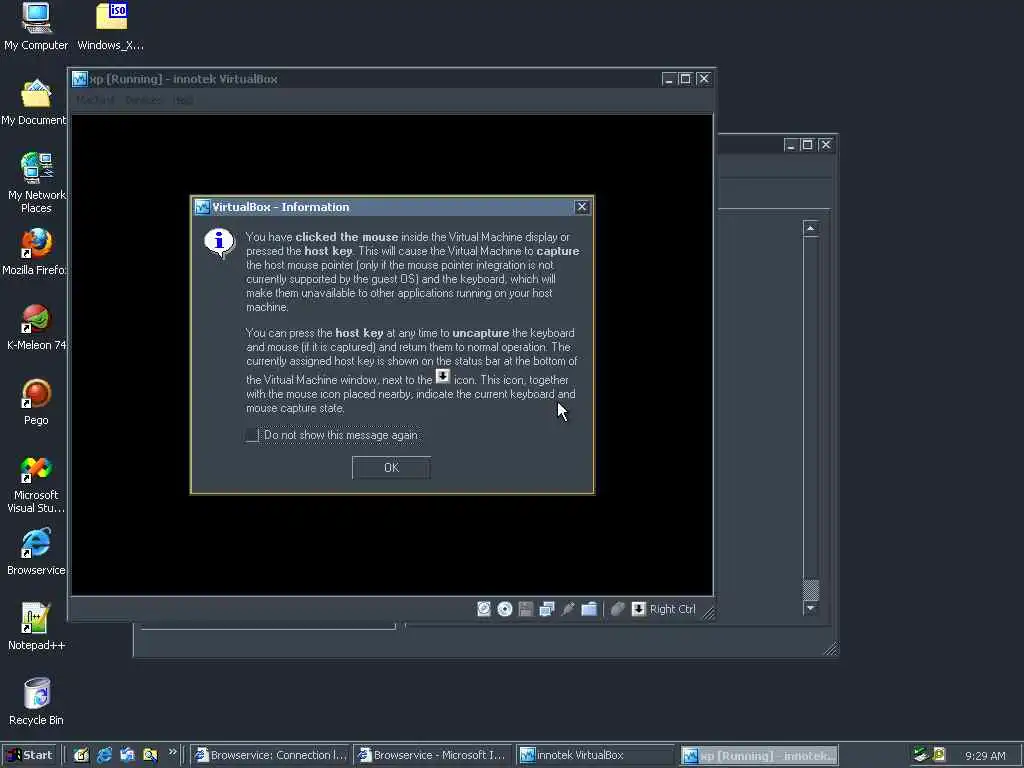This screenshot has width=1024, height=768.
Task: Click Internet Explorer quick launch icon
Action: (x=104, y=755)
